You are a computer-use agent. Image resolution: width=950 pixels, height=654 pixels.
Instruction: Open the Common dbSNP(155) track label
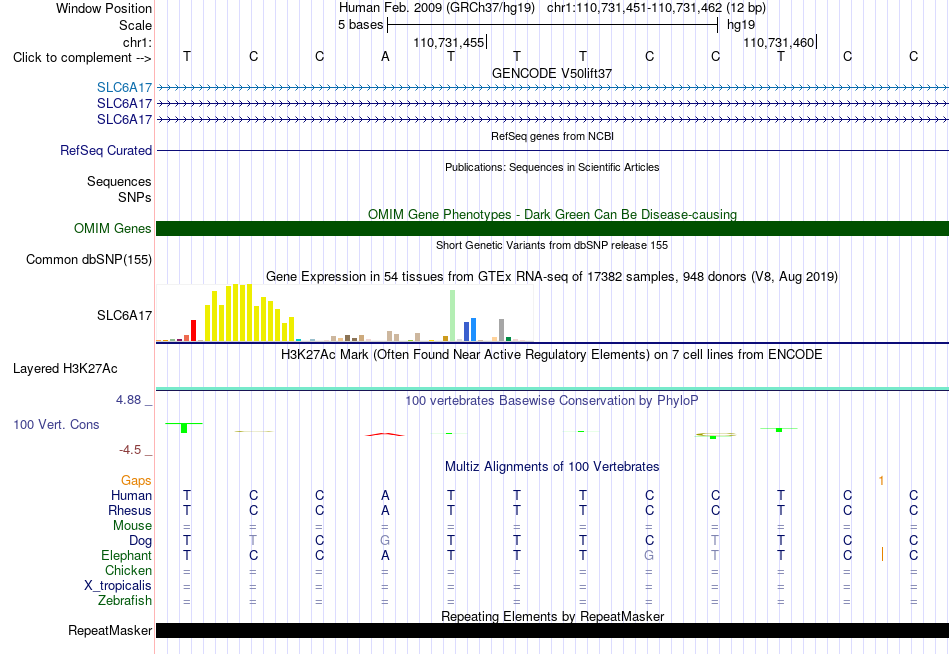[x=89, y=259]
